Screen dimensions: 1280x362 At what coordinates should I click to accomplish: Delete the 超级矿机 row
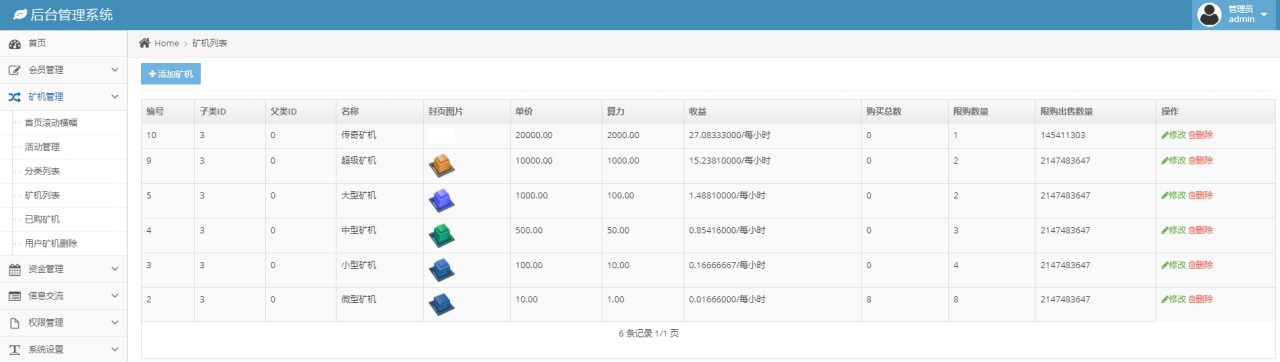click(x=1200, y=160)
